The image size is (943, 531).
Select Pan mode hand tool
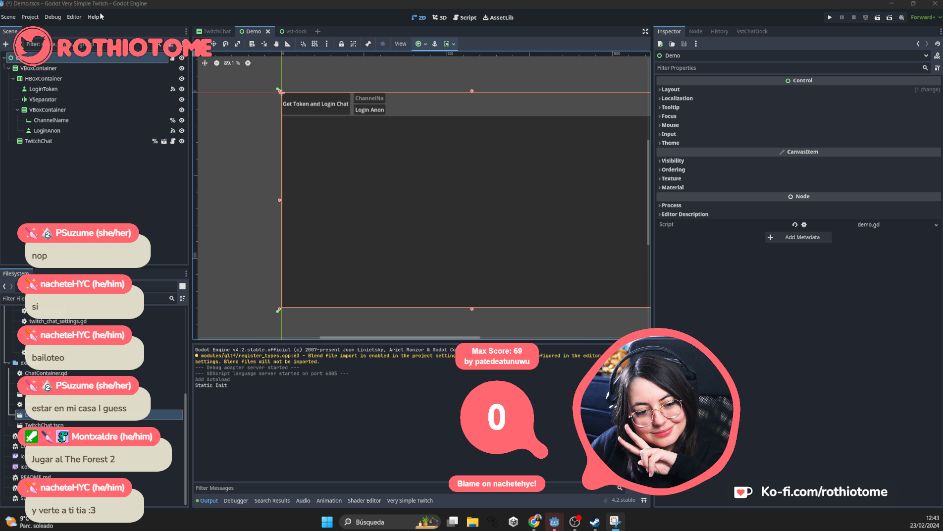tap(276, 44)
